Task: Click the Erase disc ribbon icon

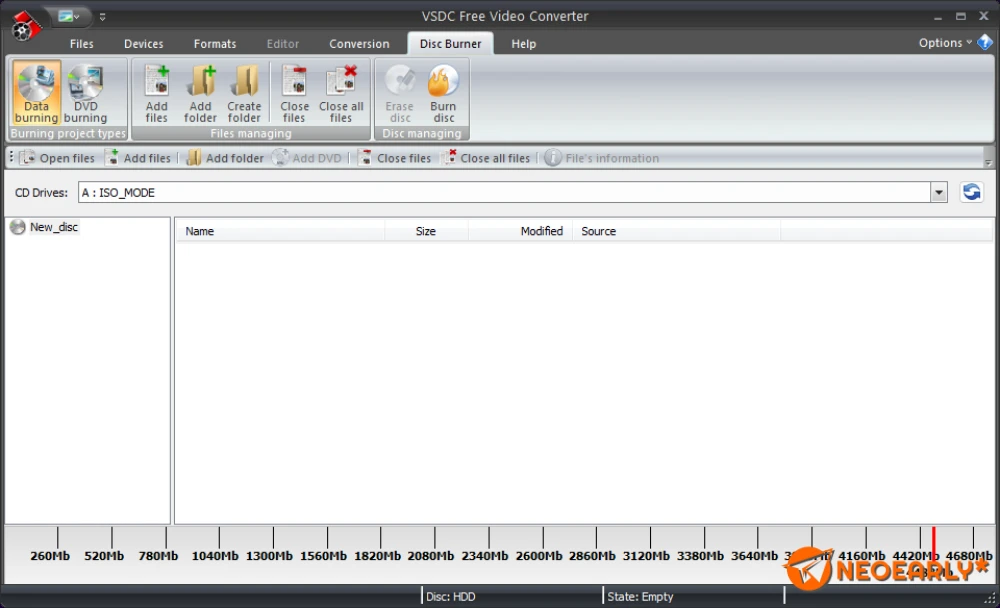Action: (400, 93)
